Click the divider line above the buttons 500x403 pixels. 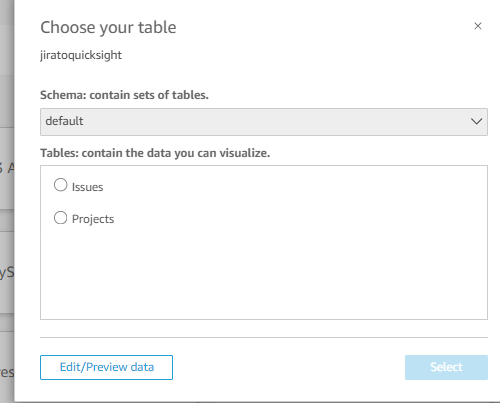coord(264,337)
